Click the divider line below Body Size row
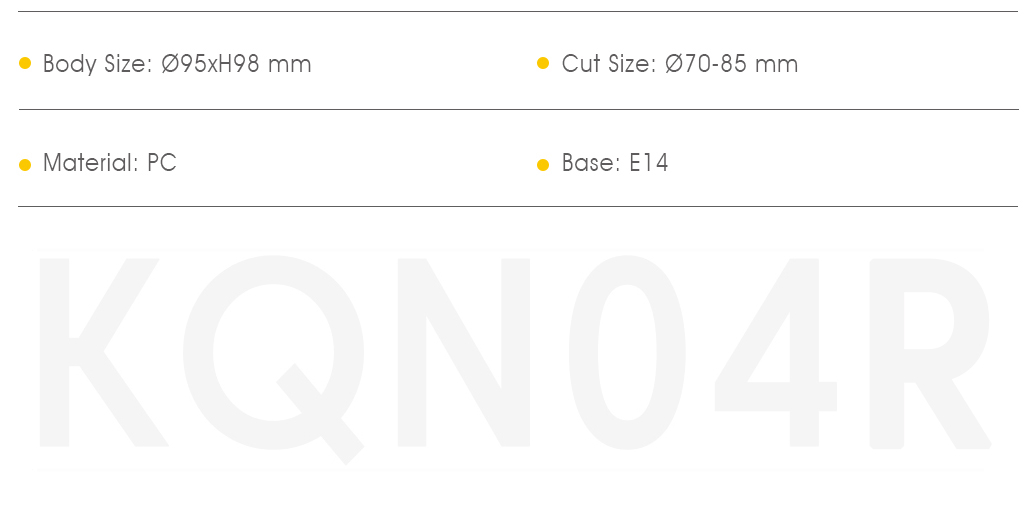Viewport: 1034px width, 506px height. click(x=518, y=110)
